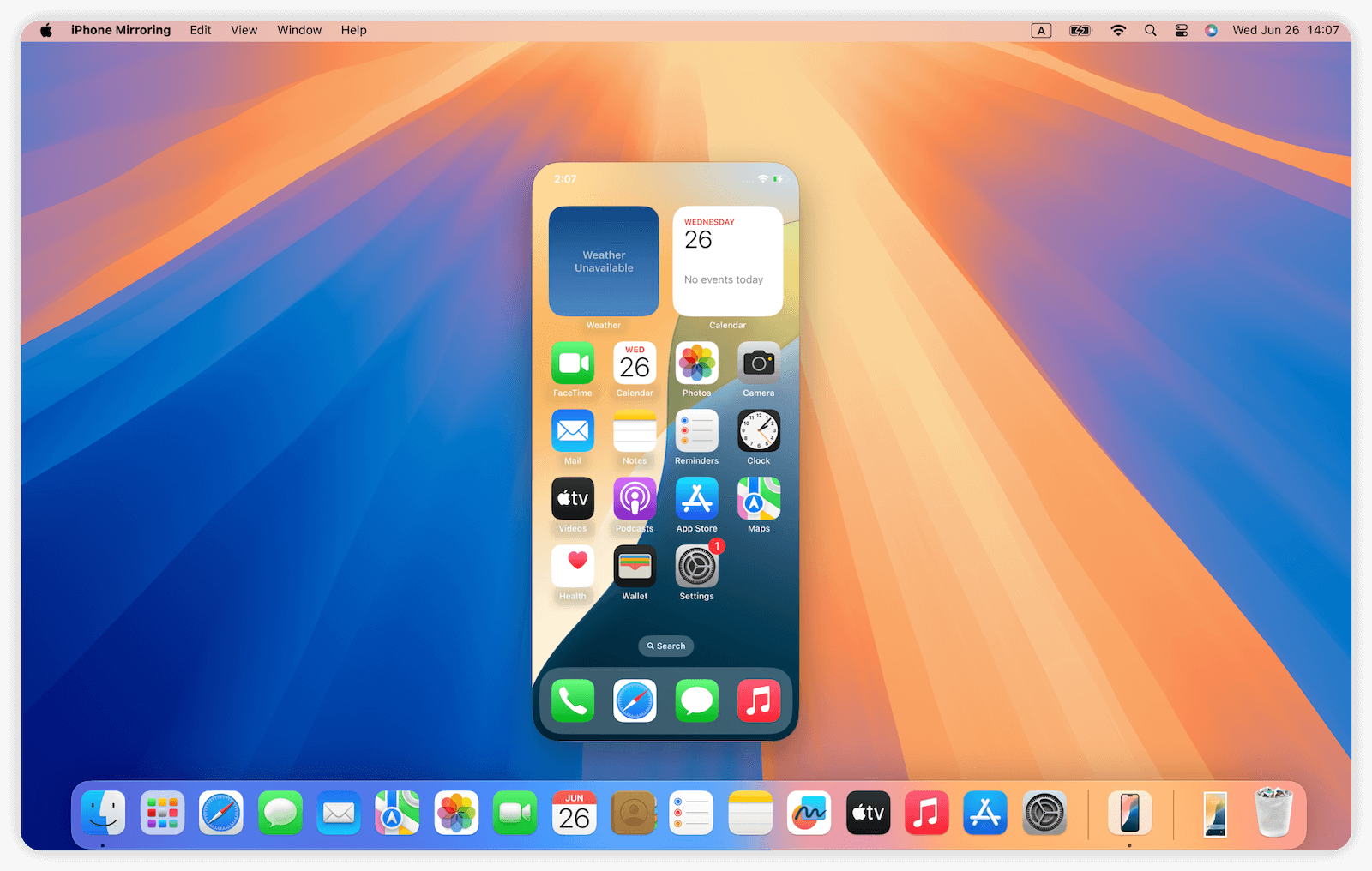Open Trash from the Mac Dock
The width and height of the screenshot is (1372, 871).
pos(1273,813)
